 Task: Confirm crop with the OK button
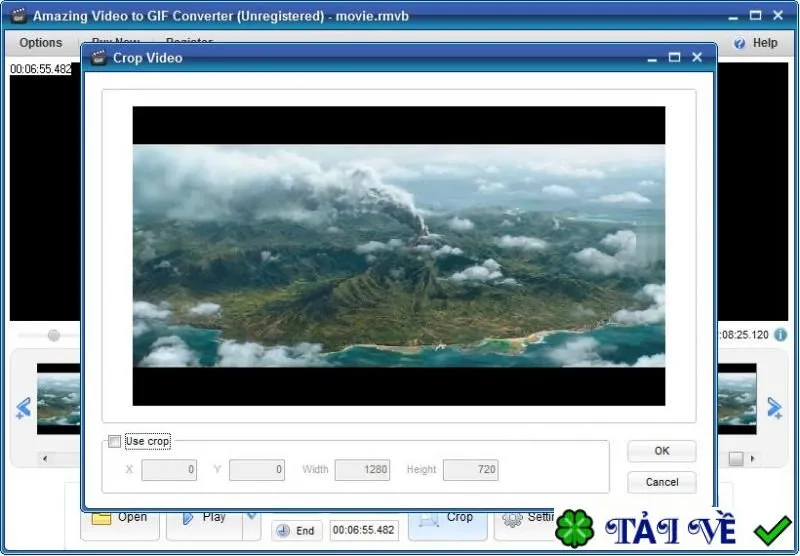[x=662, y=451]
